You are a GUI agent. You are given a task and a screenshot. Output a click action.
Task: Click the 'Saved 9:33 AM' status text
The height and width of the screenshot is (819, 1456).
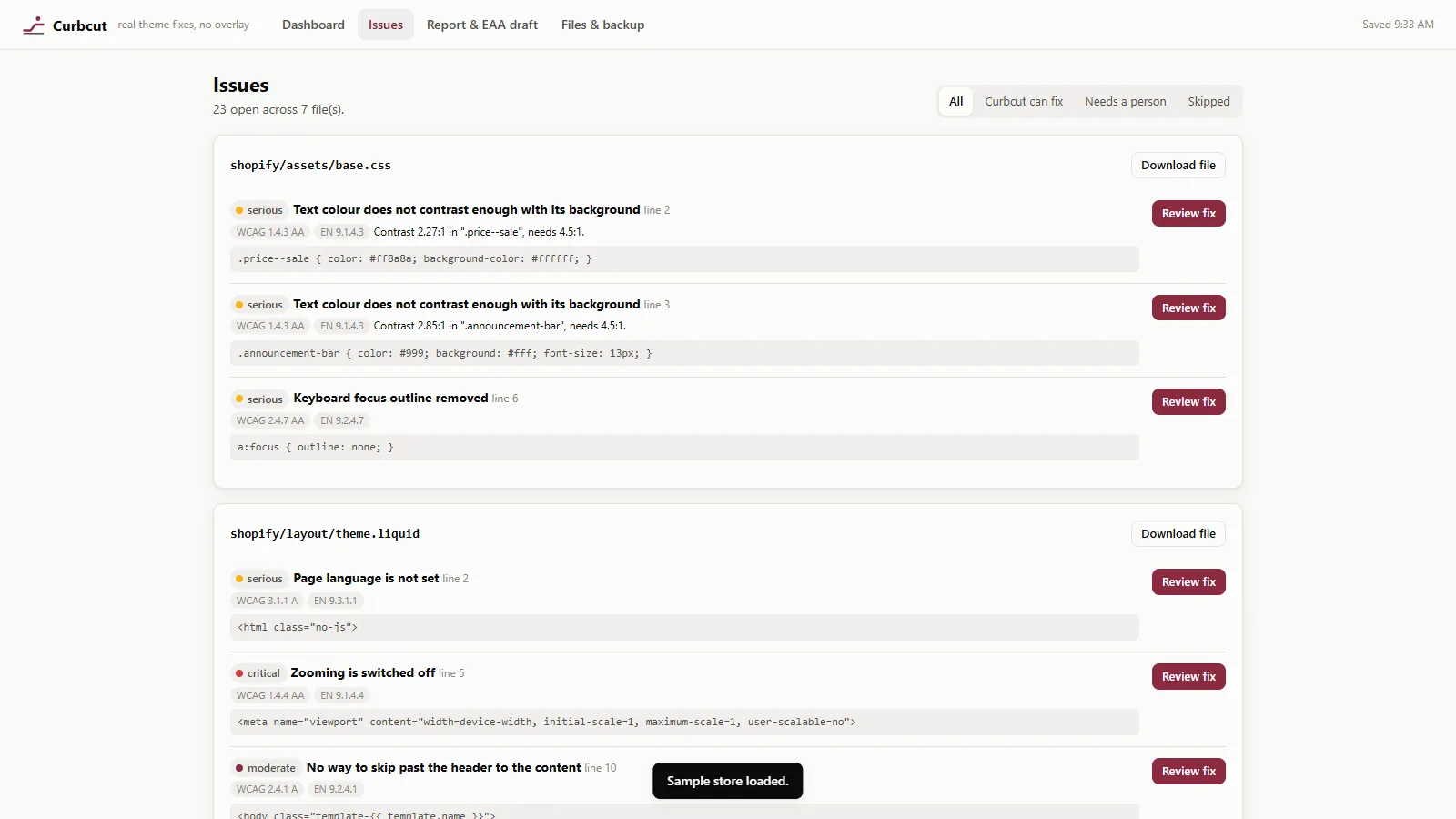pos(1398,25)
